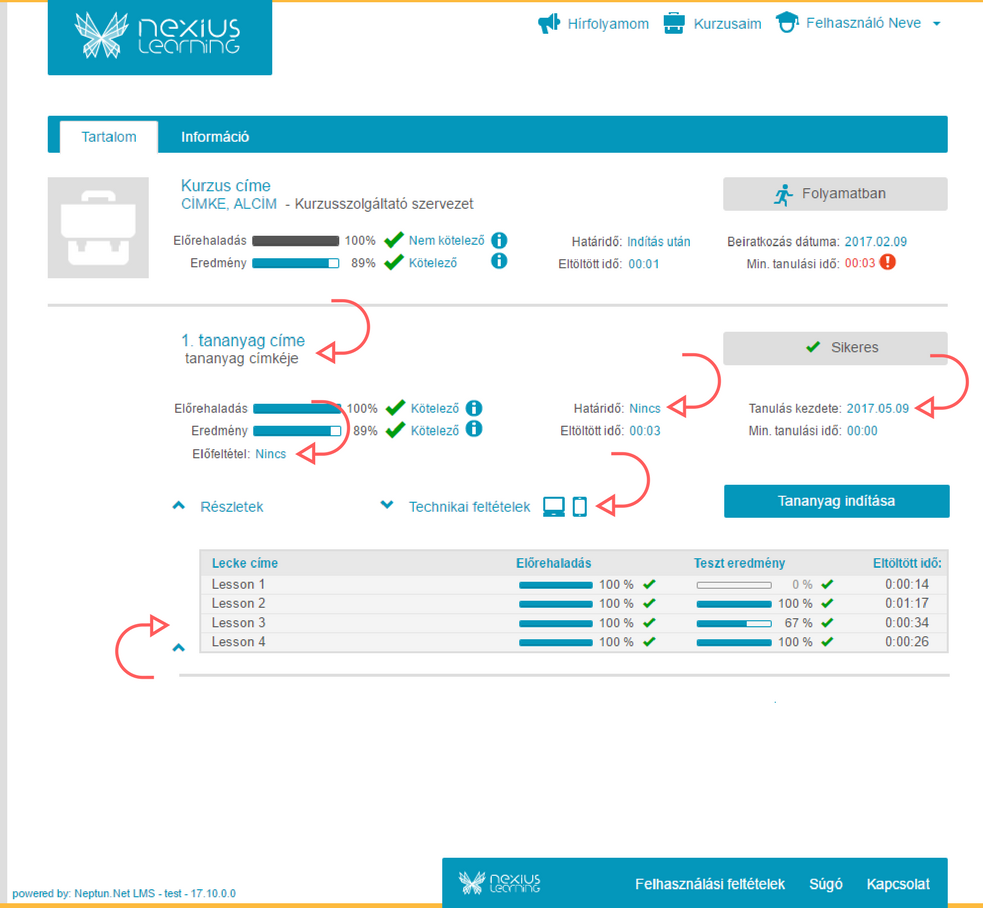
Task: Click the Kurzusaim briefcase icon
Action: 675,24
